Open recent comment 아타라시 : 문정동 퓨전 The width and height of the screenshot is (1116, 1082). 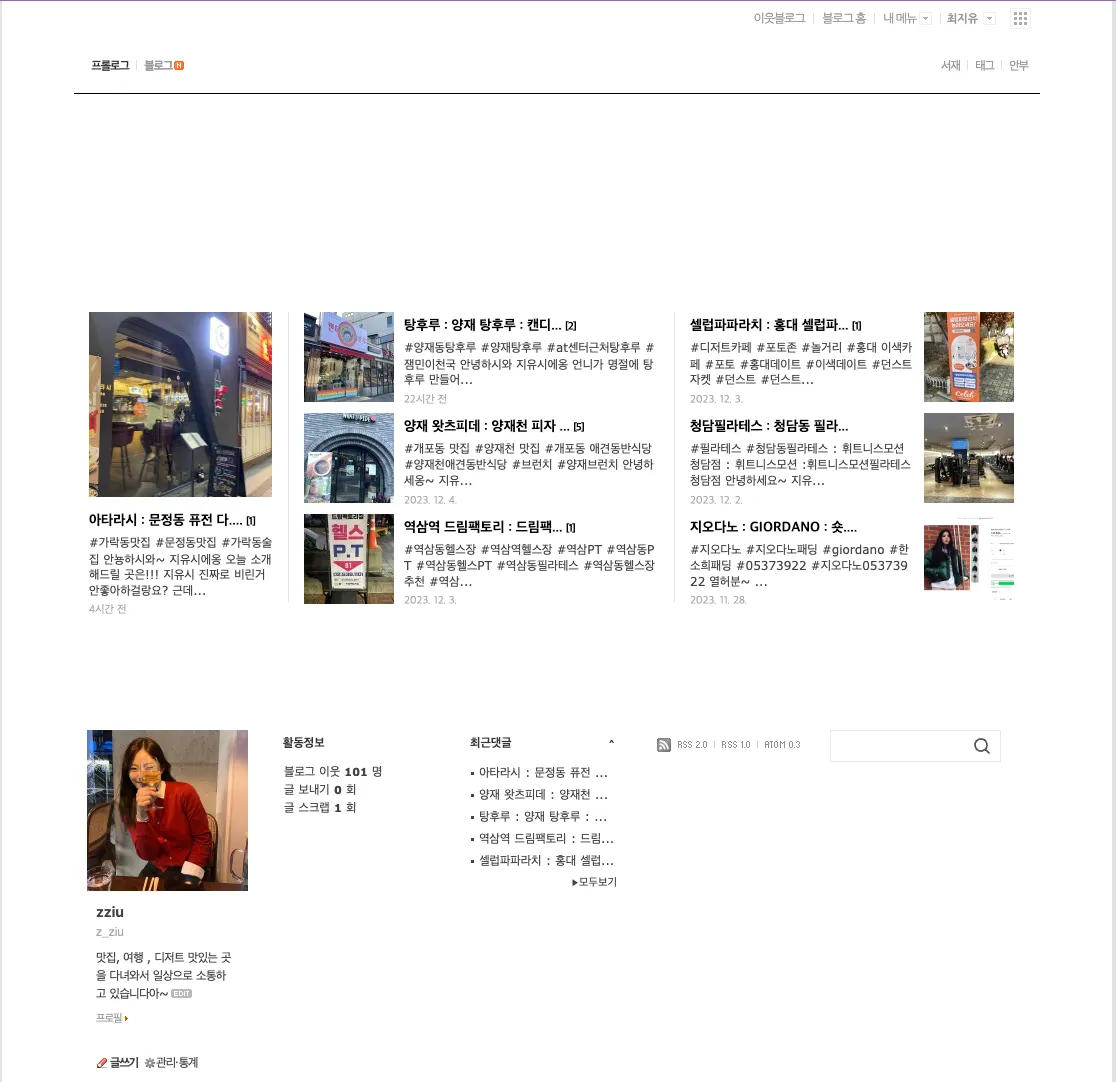click(543, 772)
